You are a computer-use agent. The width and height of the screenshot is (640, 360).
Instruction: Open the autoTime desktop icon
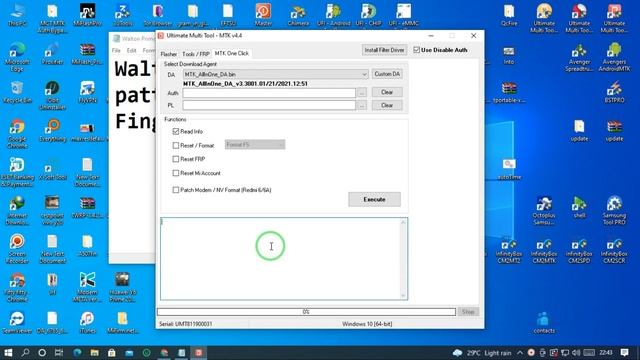[509, 169]
